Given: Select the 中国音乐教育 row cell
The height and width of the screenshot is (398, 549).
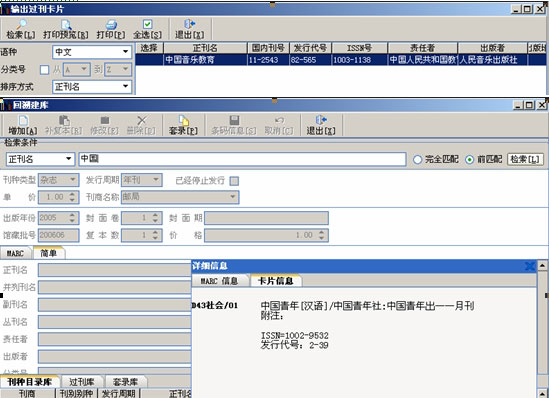Looking at the screenshot, I should pyautogui.click(x=205, y=60).
